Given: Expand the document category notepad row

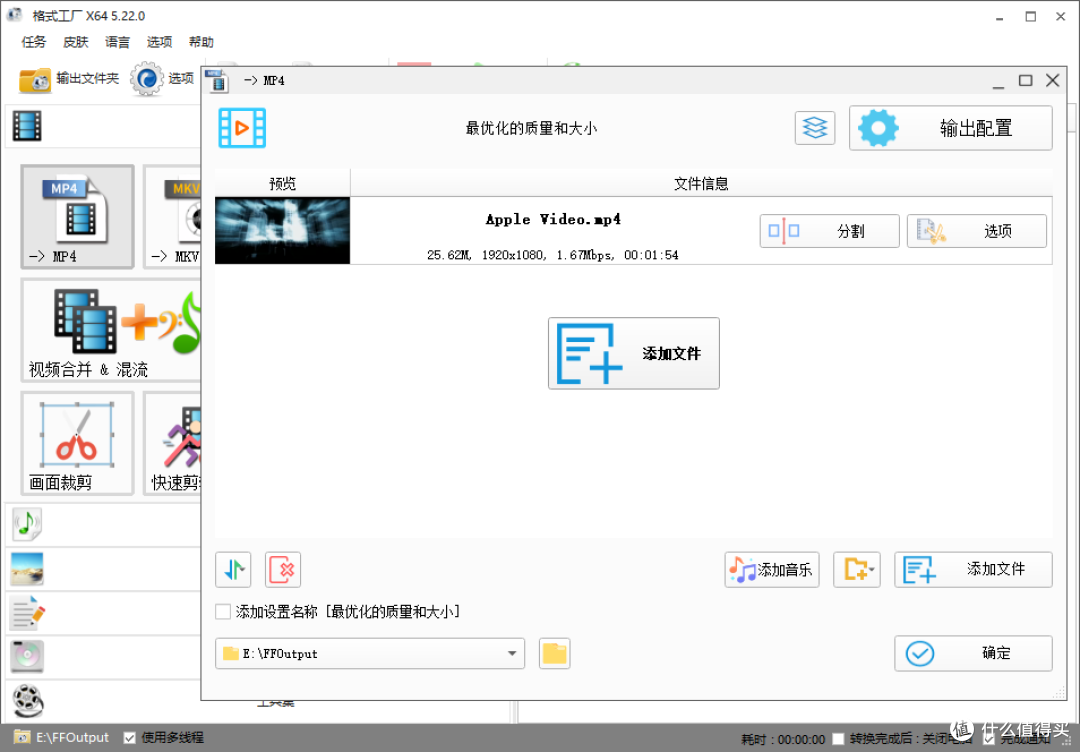Looking at the screenshot, I should [x=27, y=613].
